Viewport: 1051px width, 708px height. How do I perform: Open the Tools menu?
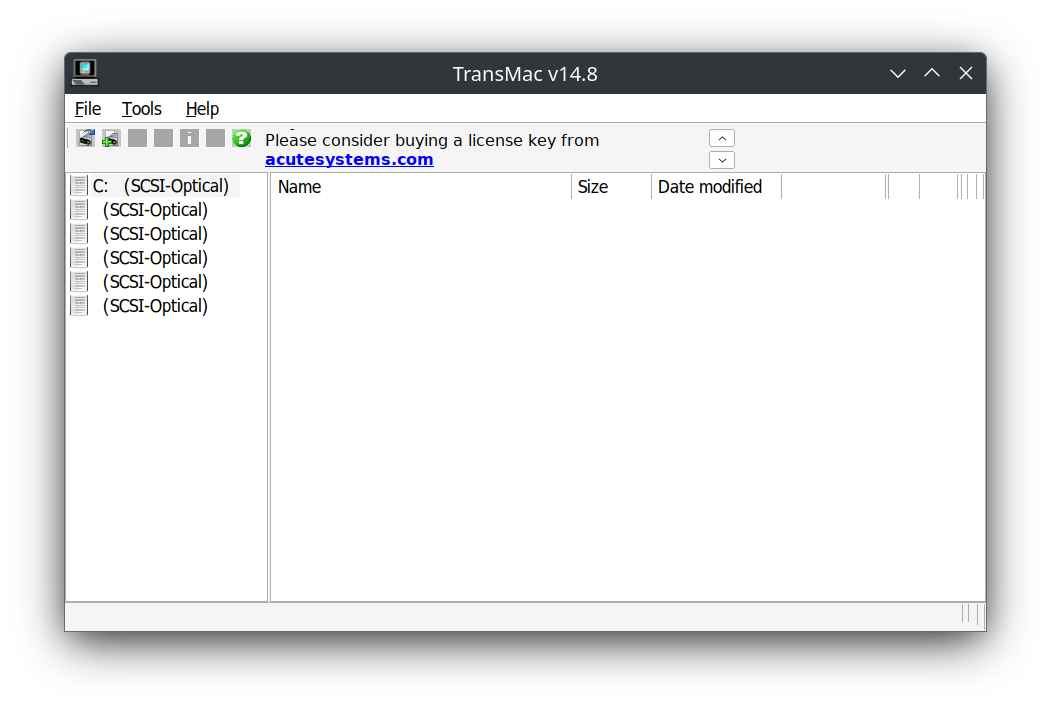point(141,109)
